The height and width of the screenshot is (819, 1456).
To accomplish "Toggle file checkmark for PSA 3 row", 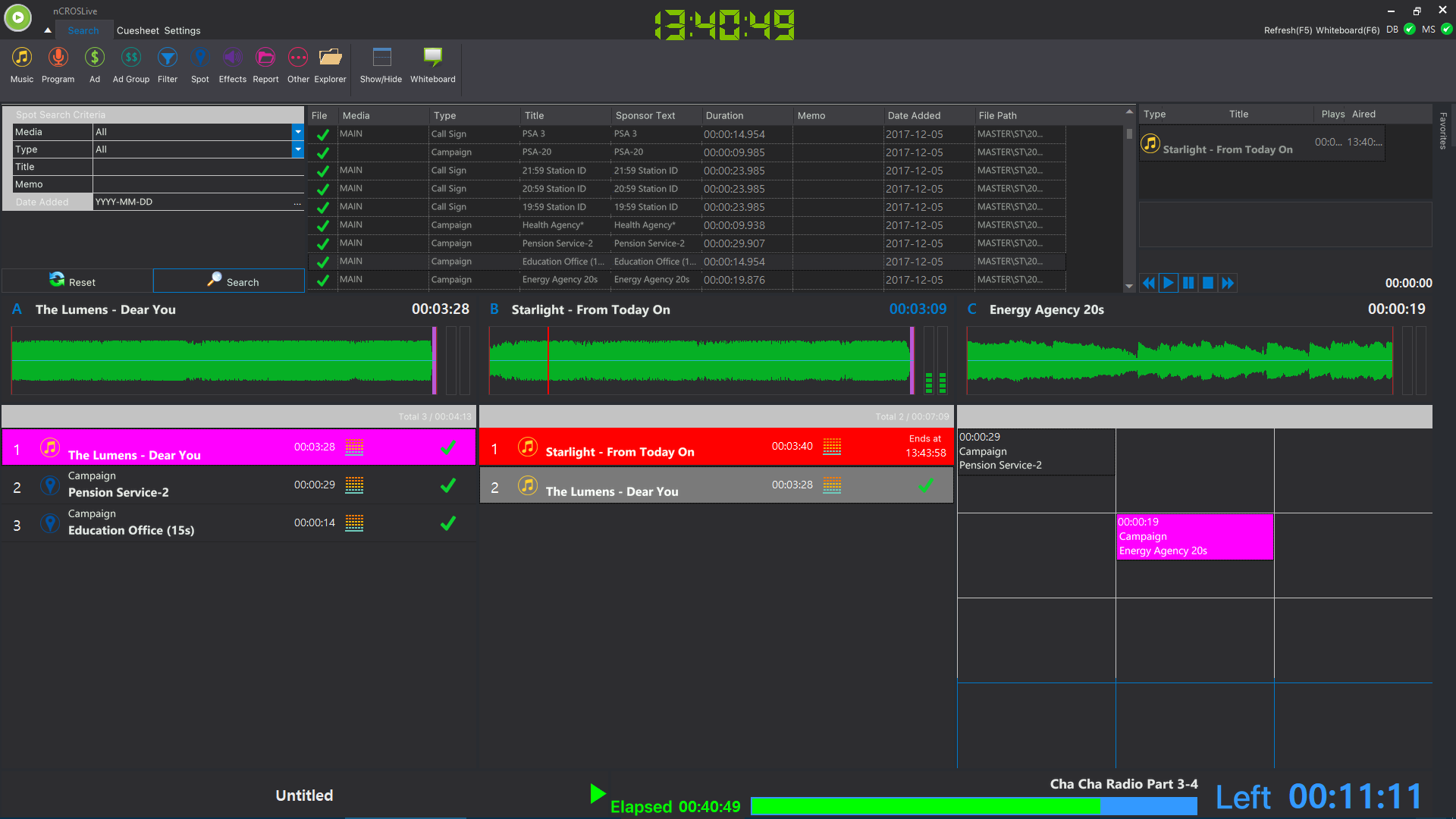I will [322, 134].
